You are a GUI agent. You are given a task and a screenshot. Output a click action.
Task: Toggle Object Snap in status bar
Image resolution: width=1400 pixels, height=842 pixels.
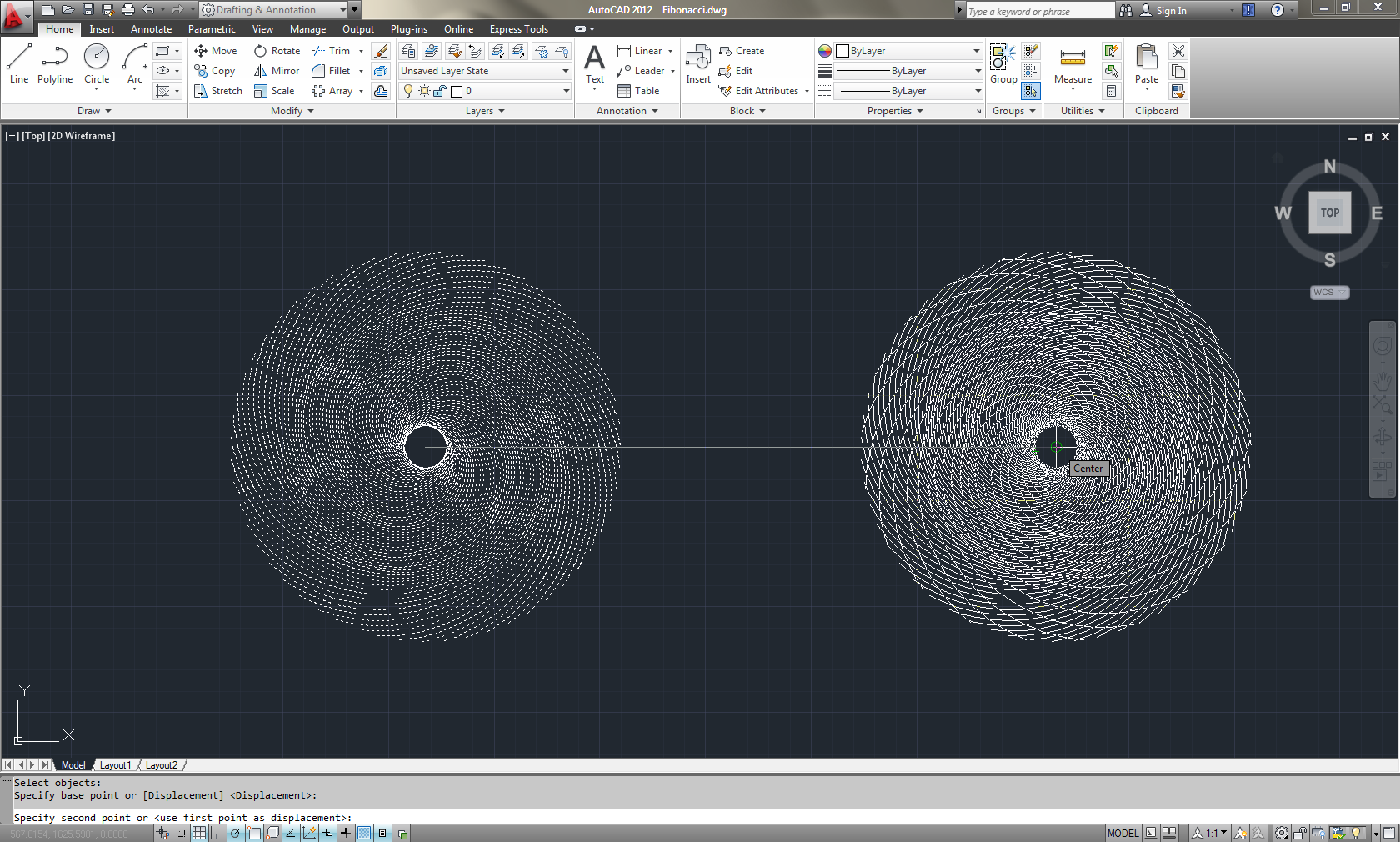point(254,833)
